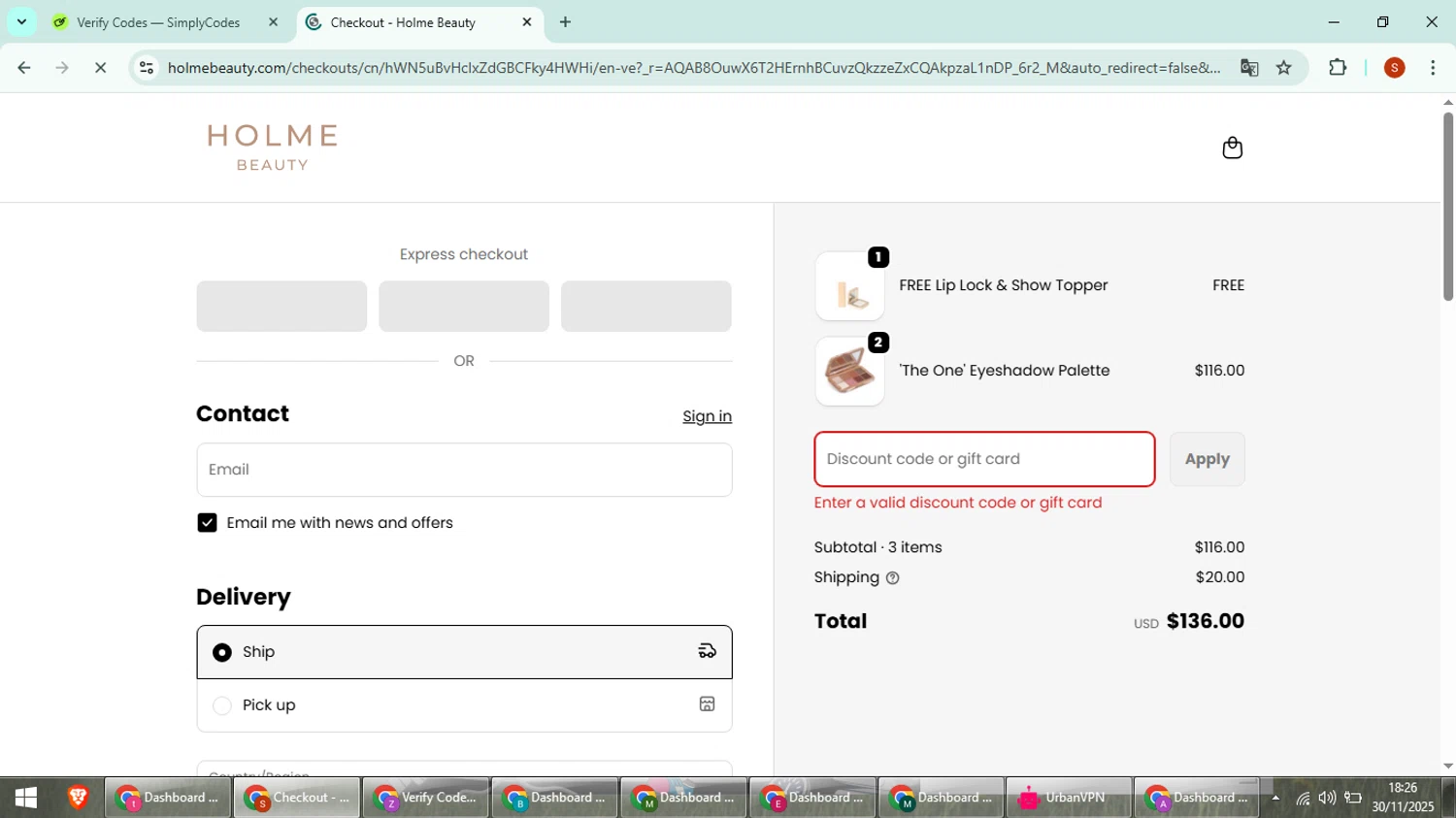Image resolution: width=1456 pixels, height=818 pixels.
Task: Close the Checkout - Holme Beauty tab
Action: pyautogui.click(x=527, y=21)
